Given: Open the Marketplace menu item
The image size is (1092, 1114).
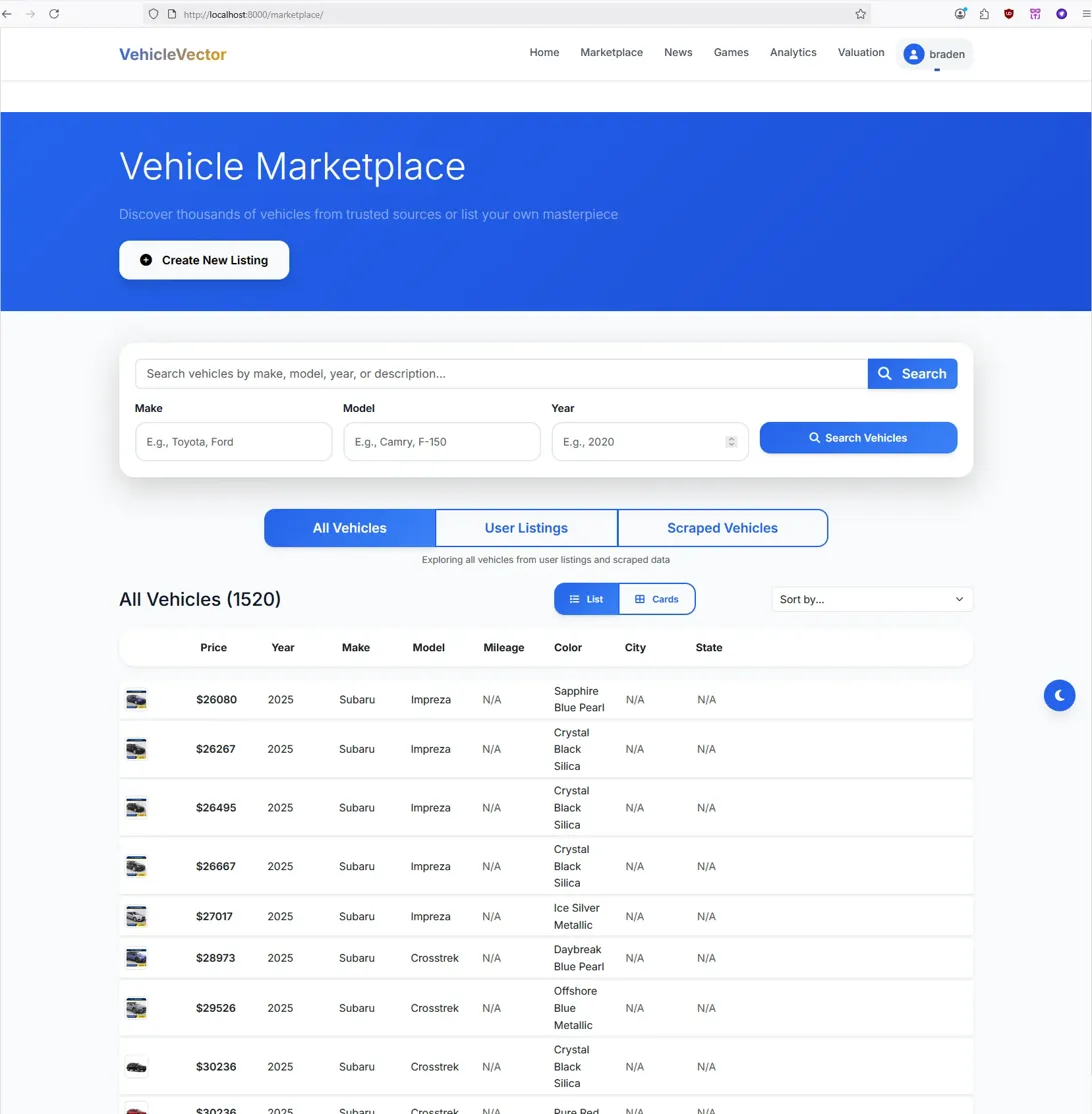Looking at the screenshot, I should 611,52.
